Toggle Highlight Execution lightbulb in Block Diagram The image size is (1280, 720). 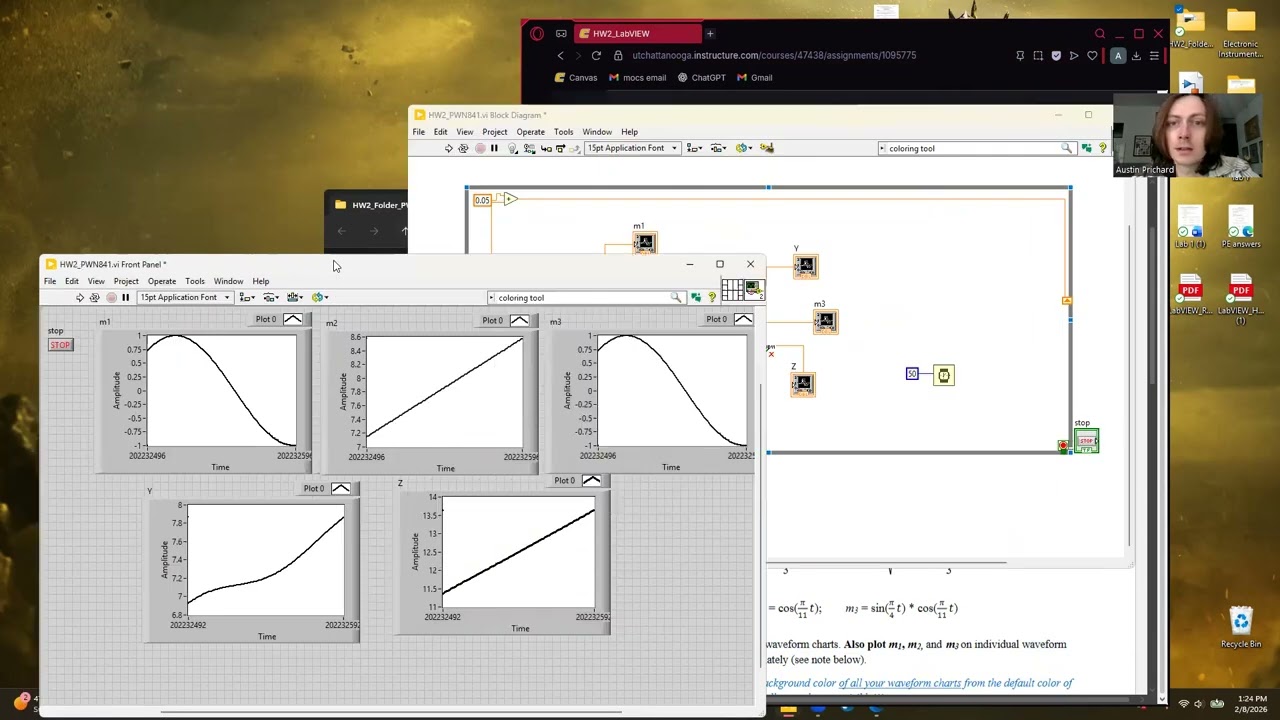click(513, 148)
